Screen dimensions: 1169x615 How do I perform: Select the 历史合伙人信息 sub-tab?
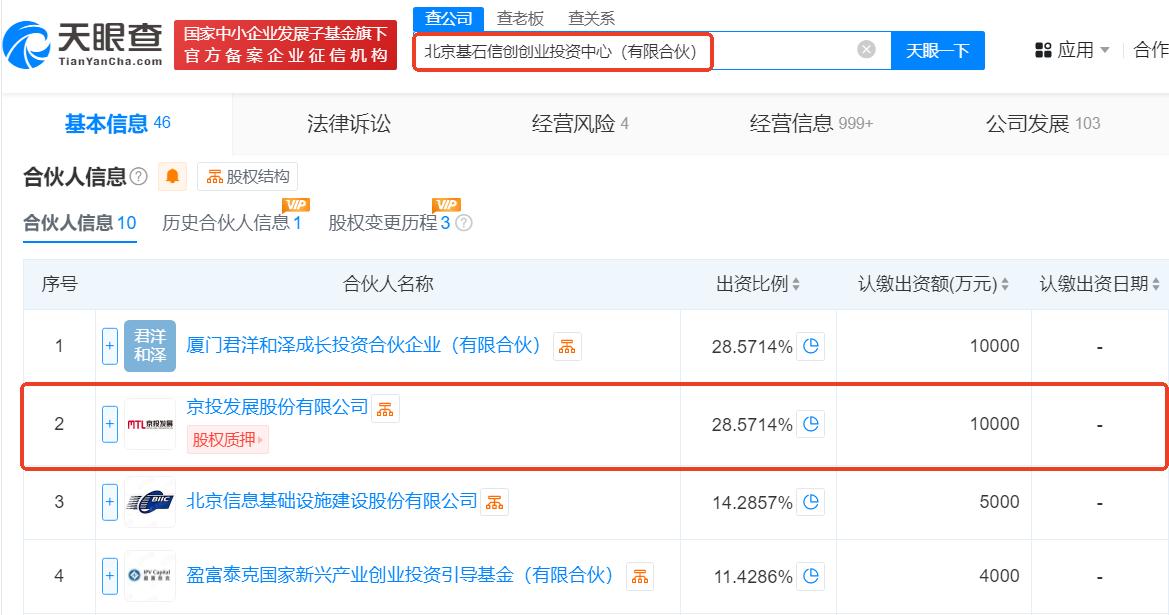(x=232, y=223)
